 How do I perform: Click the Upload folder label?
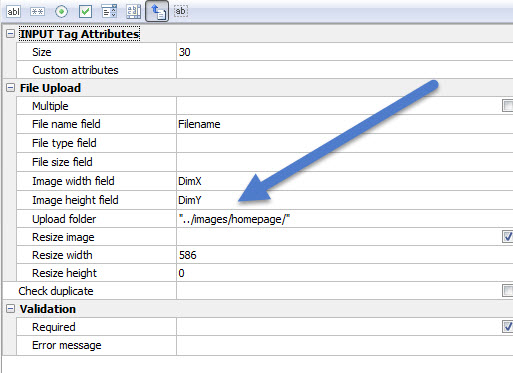coord(64,219)
